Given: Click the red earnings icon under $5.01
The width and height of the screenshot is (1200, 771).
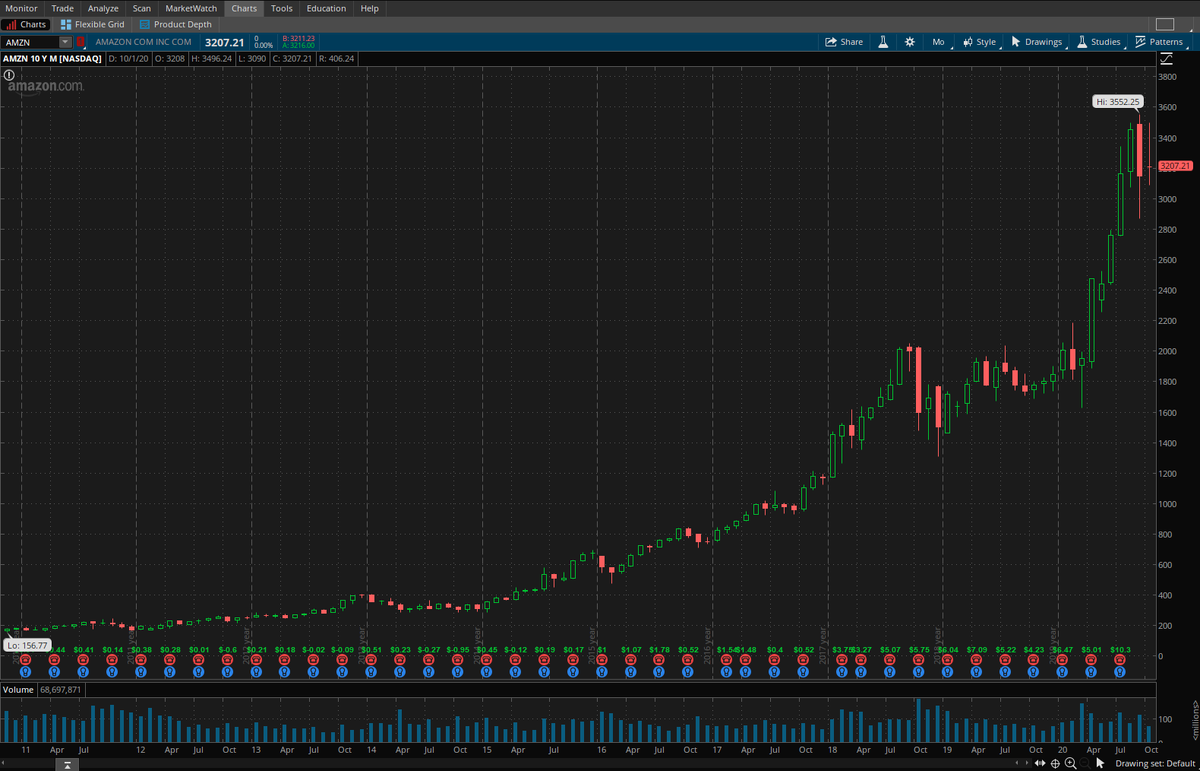Looking at the screenshot, I should pos(1091,660).
